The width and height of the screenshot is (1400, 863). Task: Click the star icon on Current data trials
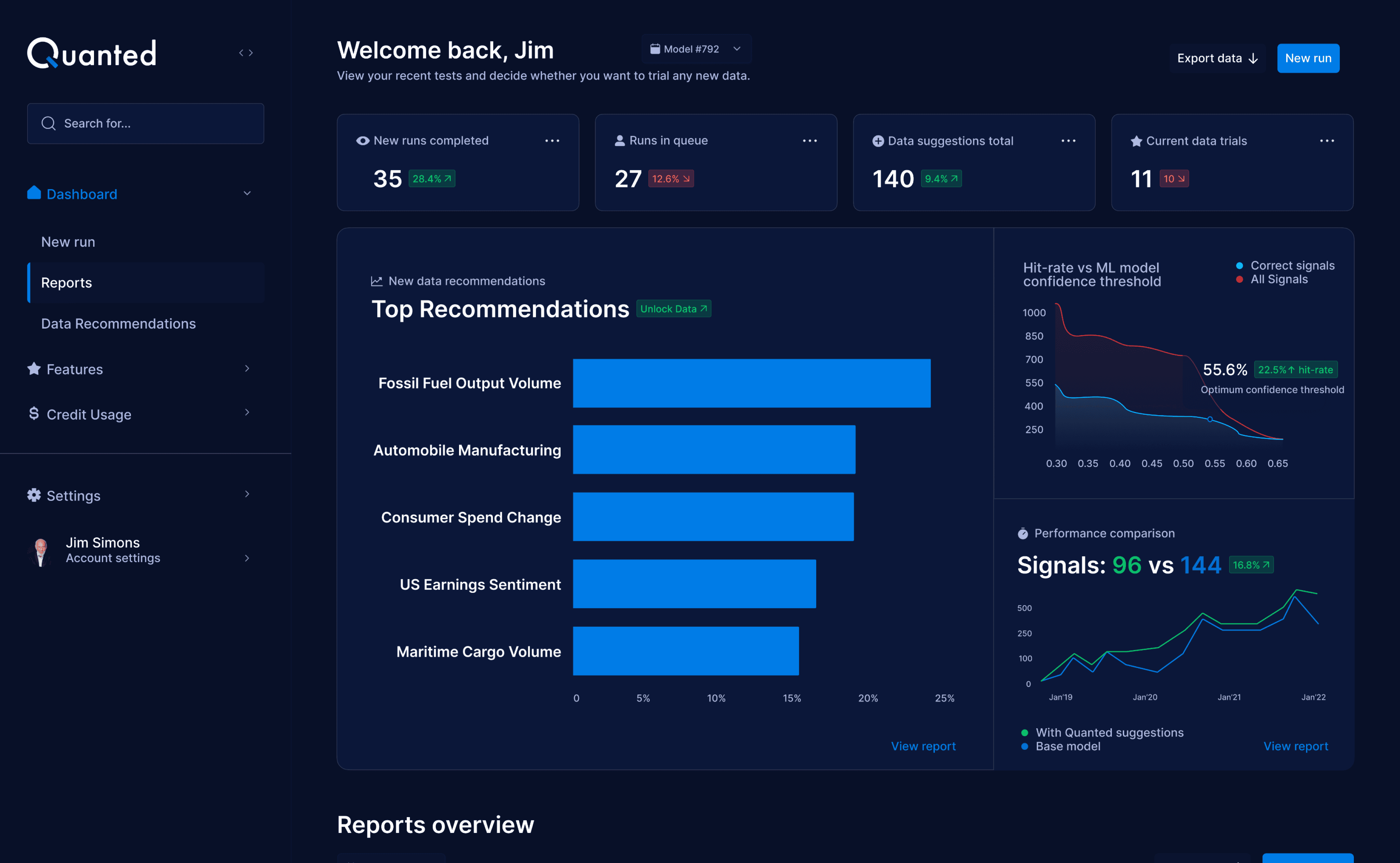[x=1136, y=141]
